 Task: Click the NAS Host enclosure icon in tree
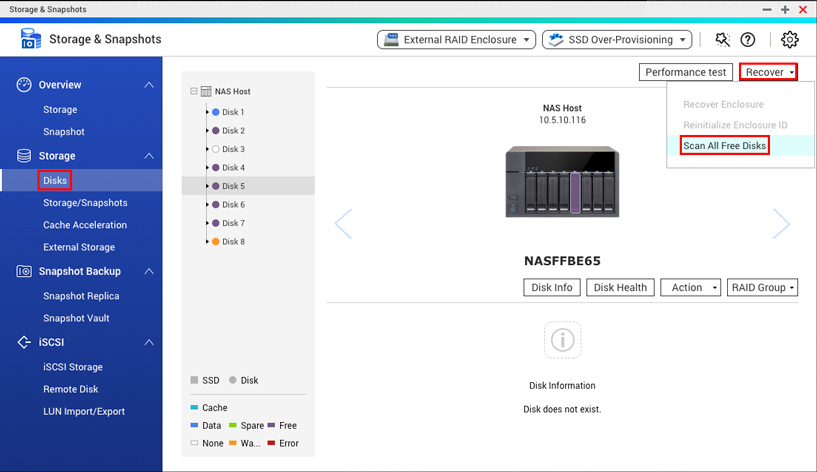pyautogui.click(x=206, y=91)
